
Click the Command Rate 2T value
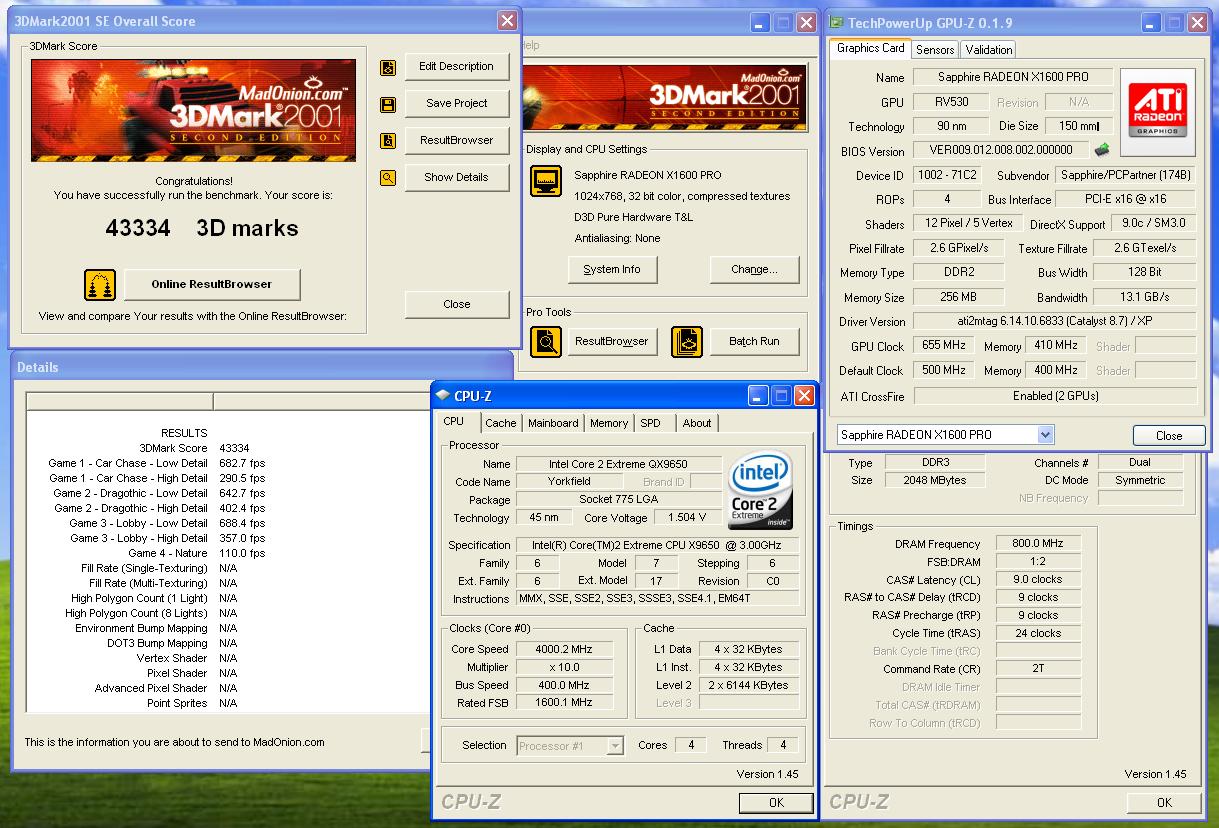[x=1038, y=669]
